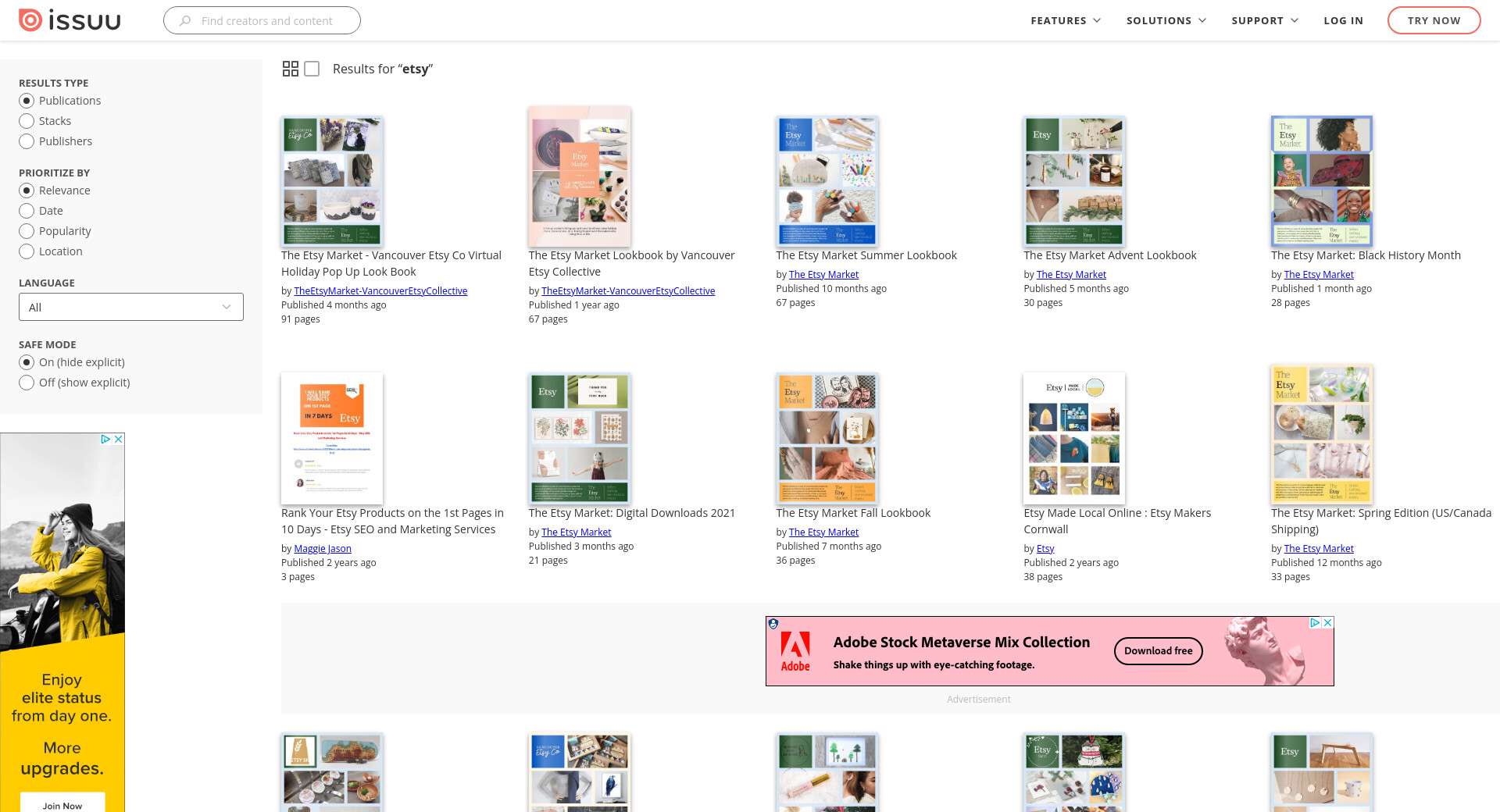Click the search magnifier icon
The height and width of the screenshot is (812, 1500).
[x=185, y=21]
